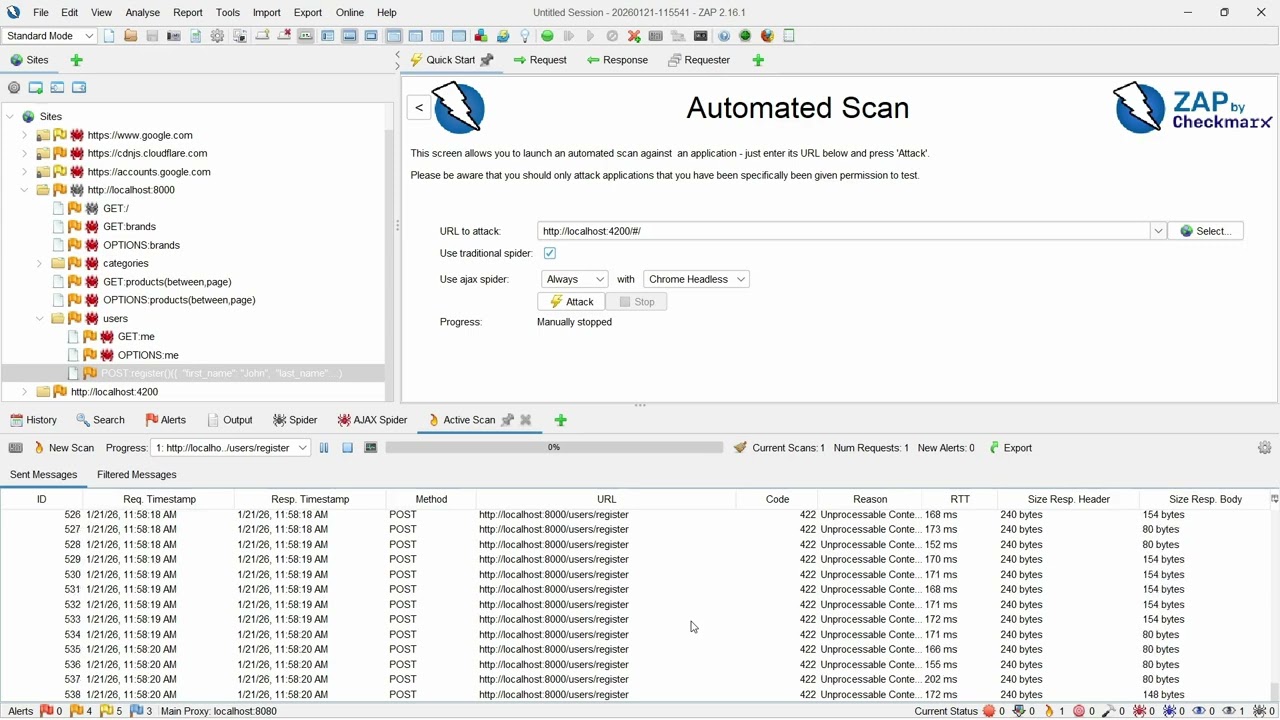Viewport: 1280px width, 720px height.
Task: Click the yellow alerts flag showing 5
Action: click(106, 711)
